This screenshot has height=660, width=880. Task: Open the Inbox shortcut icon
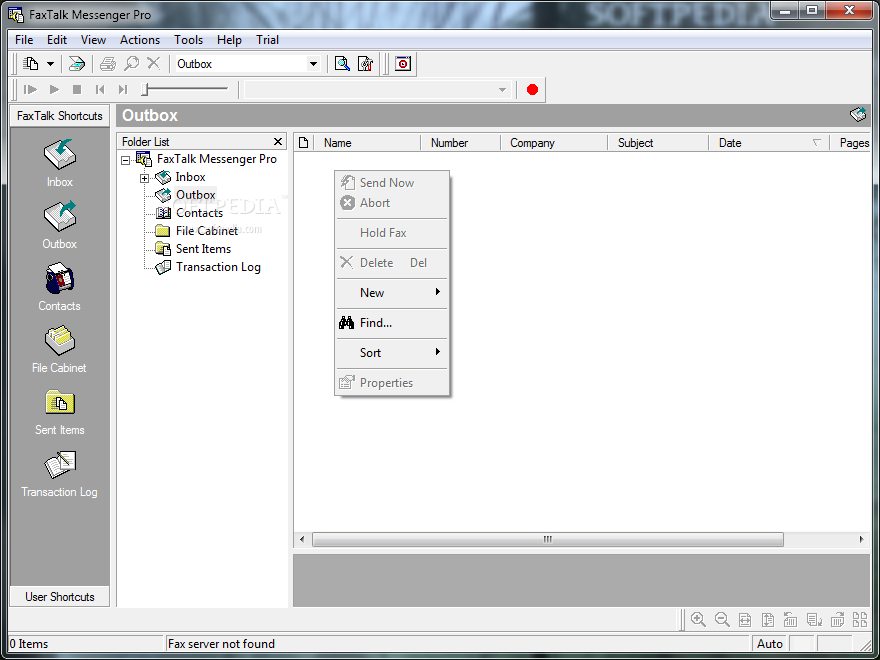point(59,155)
